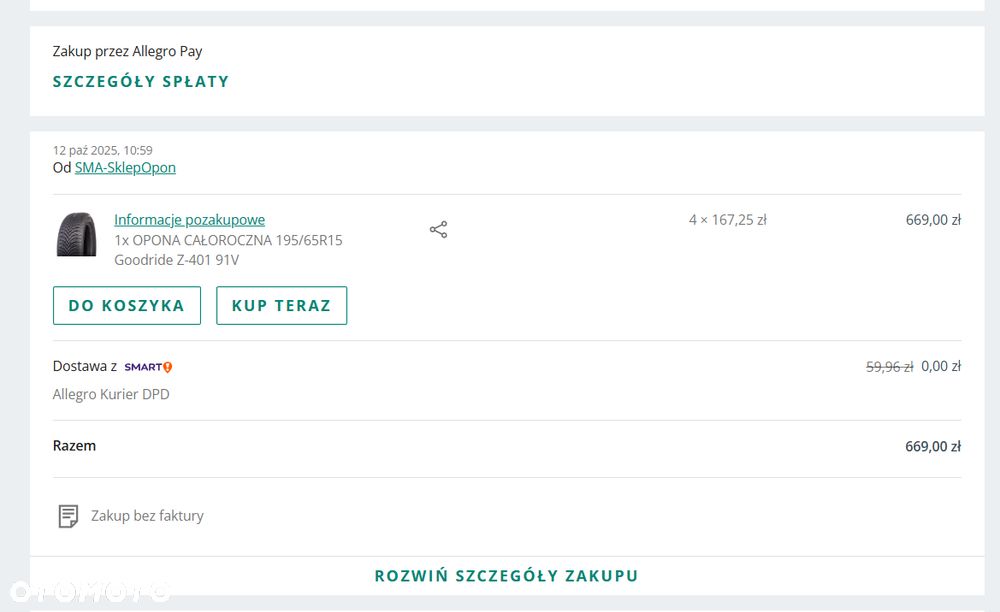1000x612 pixels.
Task: Click the Razem total amount 669,00 zł
Action: point(933,446)
